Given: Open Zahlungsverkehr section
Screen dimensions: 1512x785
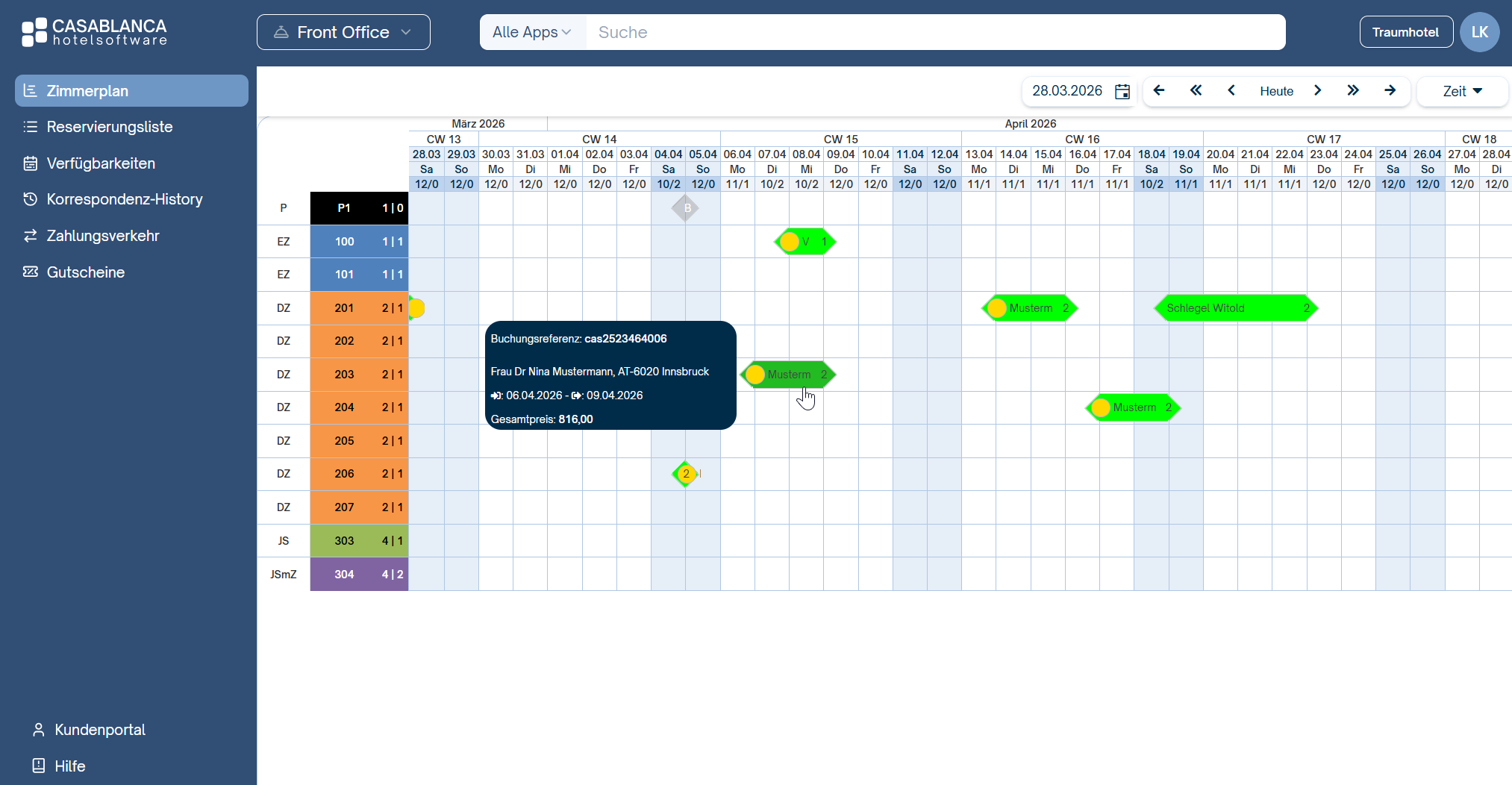Looking at the screenshot, I should [103, 236].
